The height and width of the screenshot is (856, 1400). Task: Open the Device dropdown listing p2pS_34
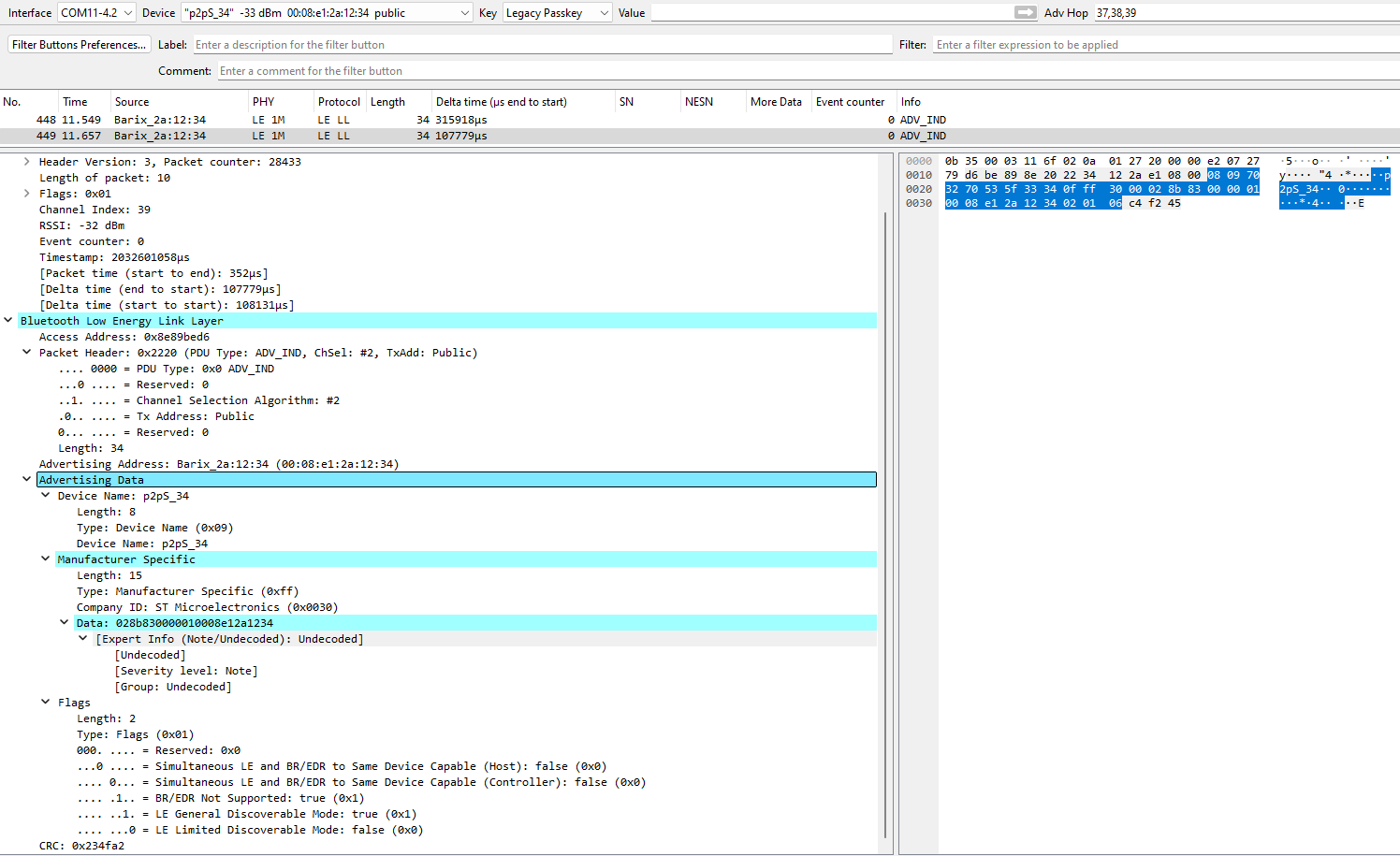pyautogui.click(x=322, y=12)
